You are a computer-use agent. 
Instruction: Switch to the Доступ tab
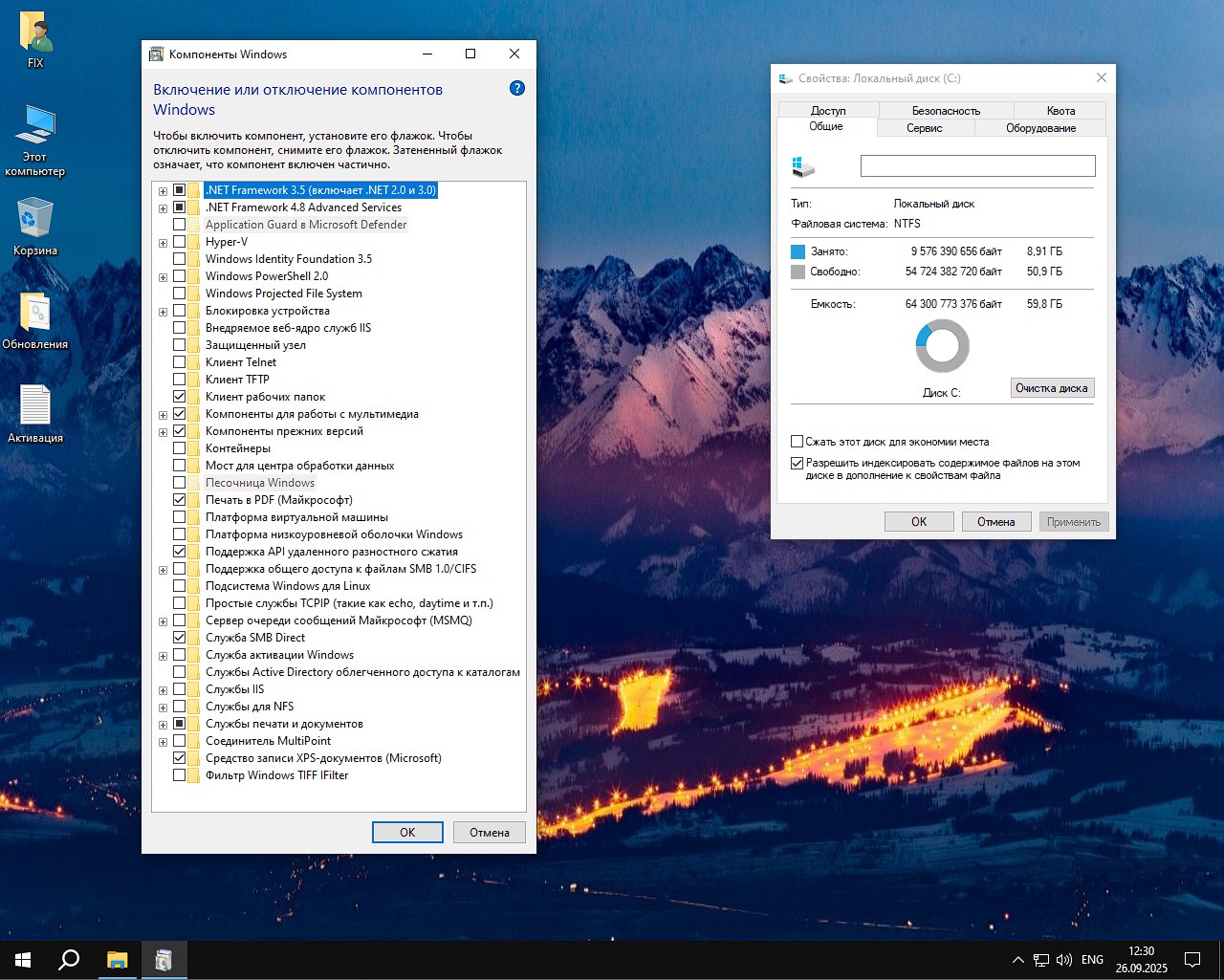tap(828, 111)
